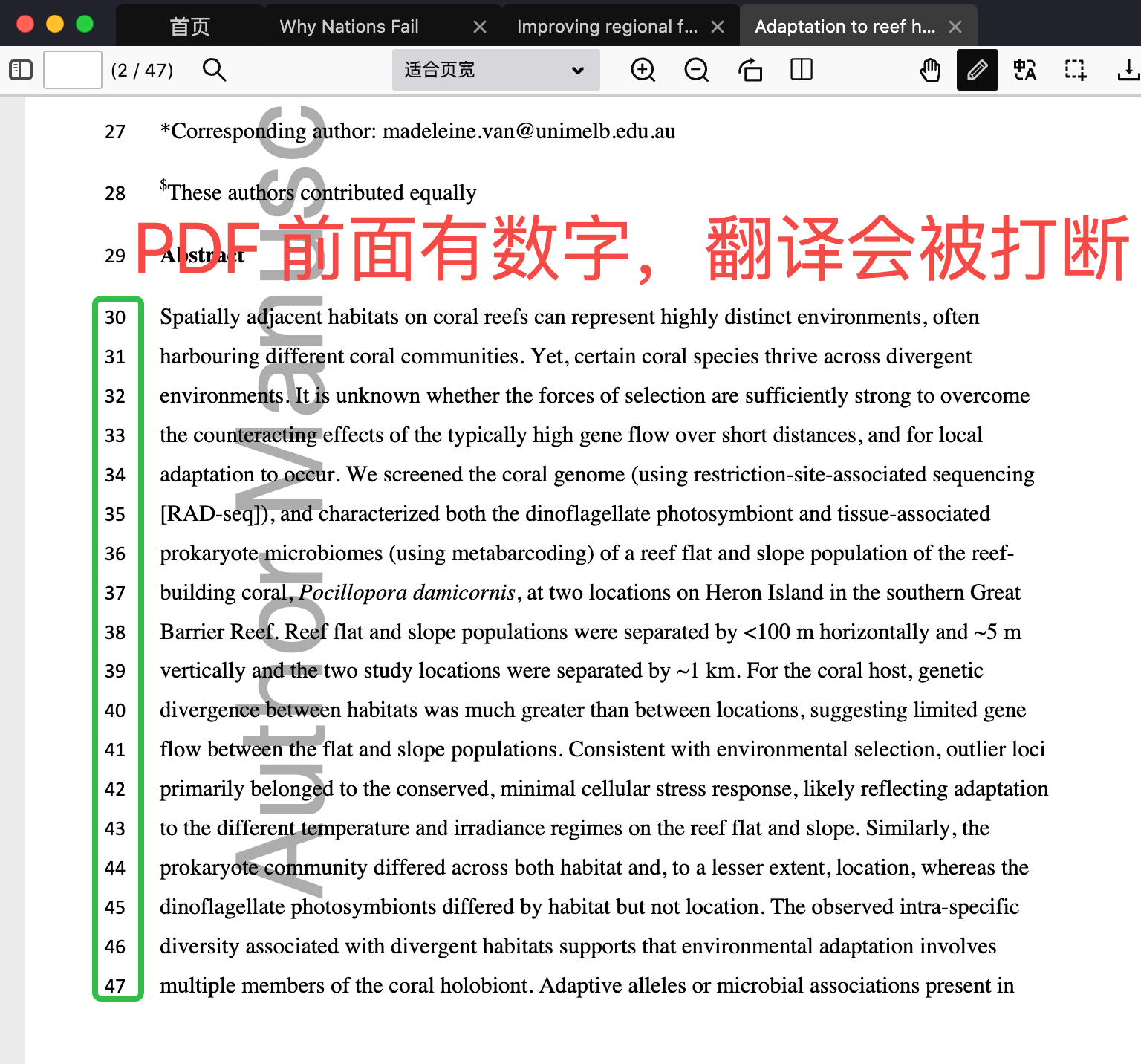Image resolution: width=1141 pixels, height=1064 pixels.
Task: Click the italic Pocillopora damicornis text
Action: (407, 592)
